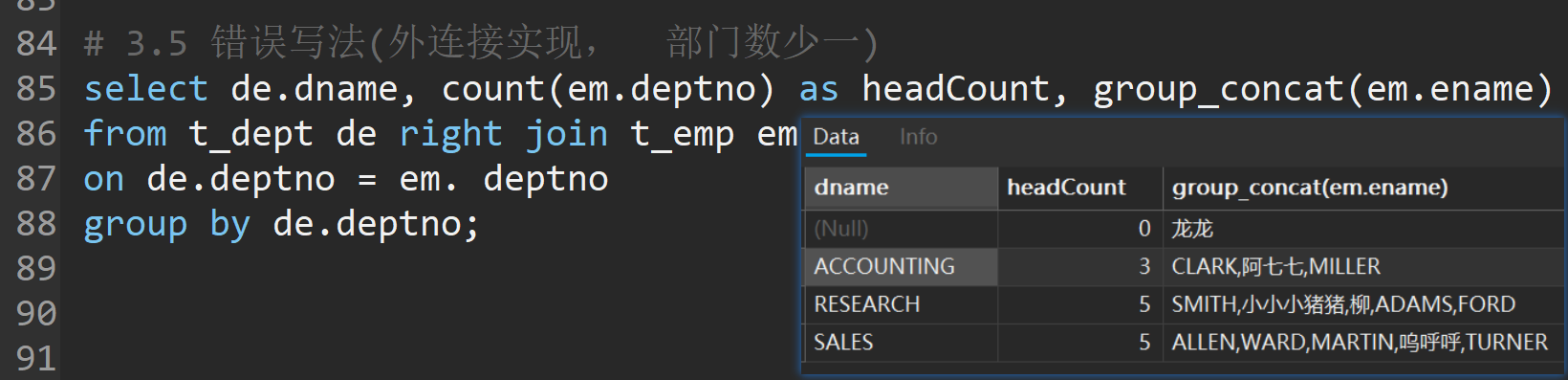
Task: Click 't_emp' table name
Action: [682, 134]
